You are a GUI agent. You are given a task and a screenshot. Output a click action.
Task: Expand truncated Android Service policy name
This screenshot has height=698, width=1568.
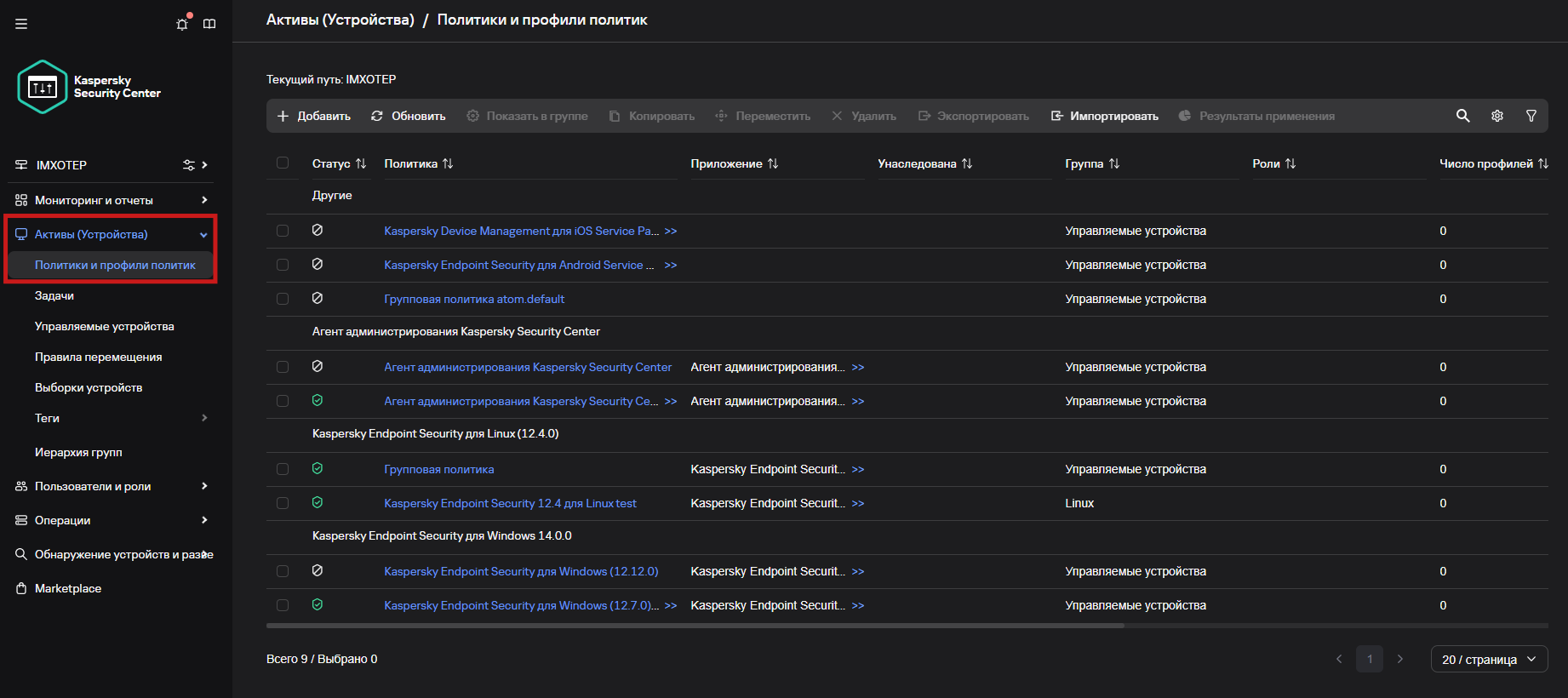tap(671, 265)
